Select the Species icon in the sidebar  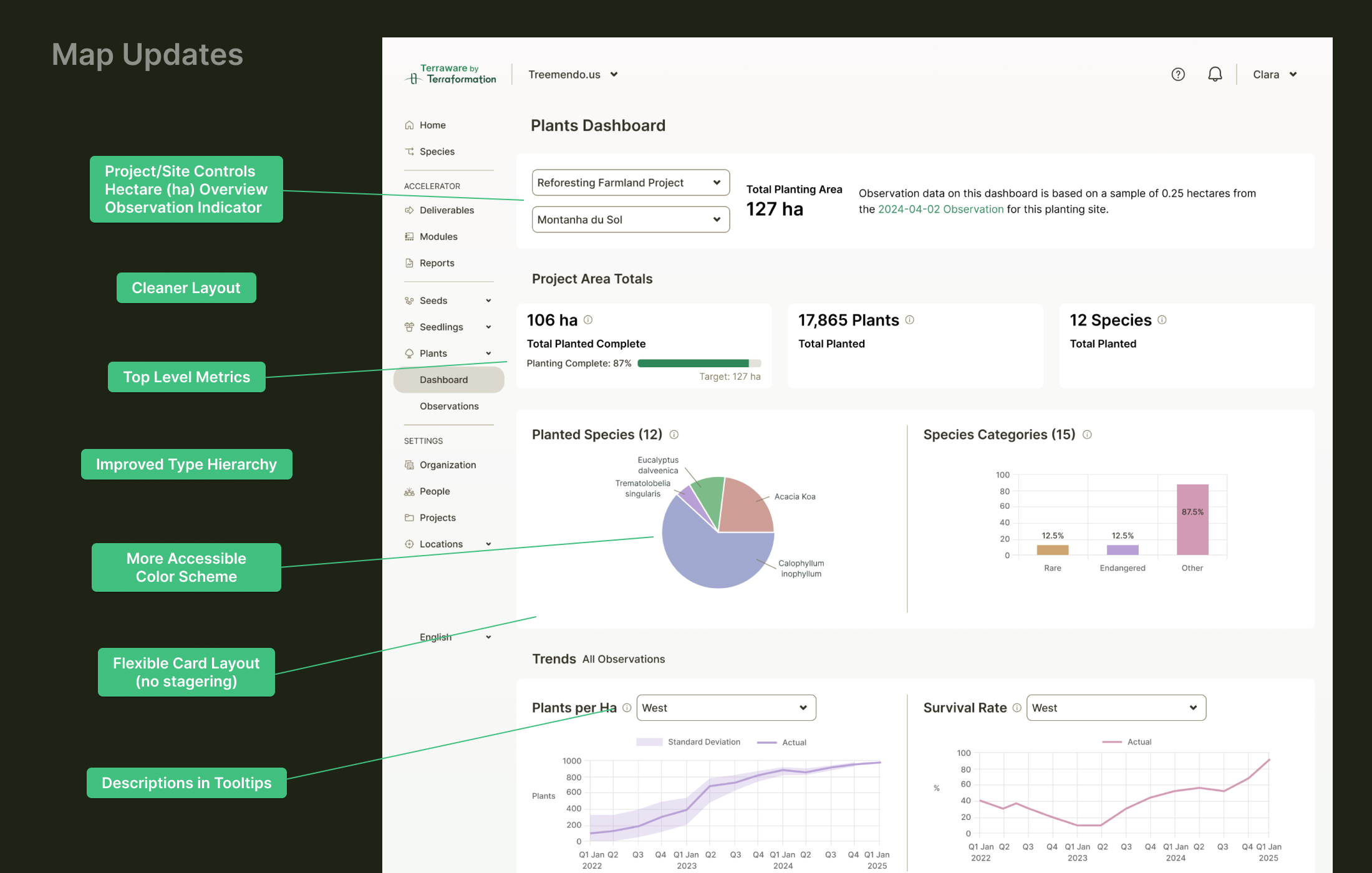click(410, 151)
